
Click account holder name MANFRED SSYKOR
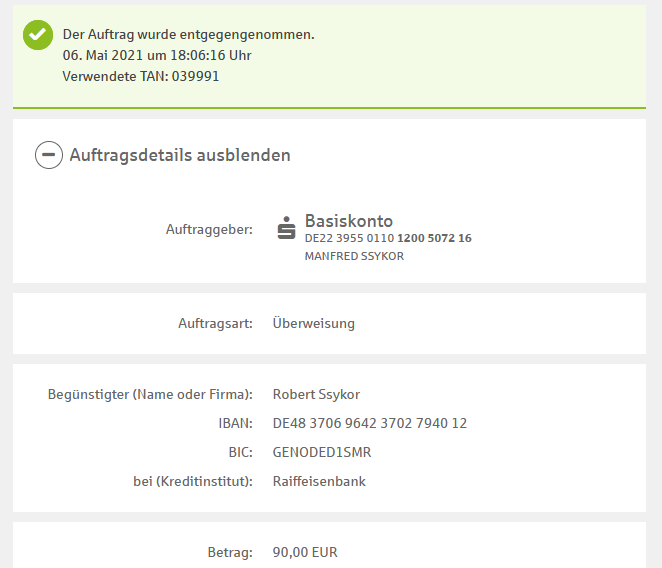[x=353, y=256]
